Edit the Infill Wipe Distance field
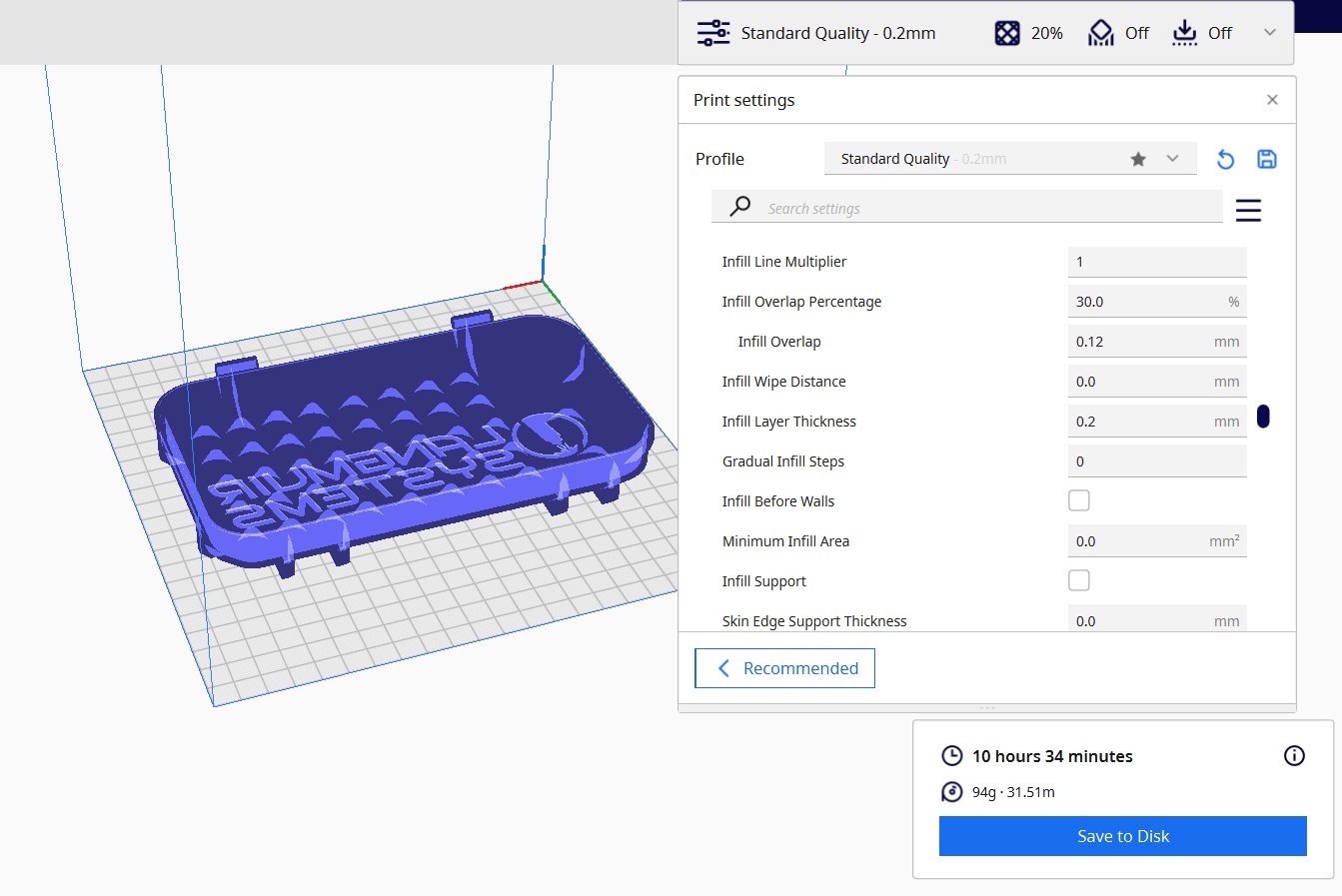The image size is (1342, 896). pyautogui.click(x=1157, y=382)
